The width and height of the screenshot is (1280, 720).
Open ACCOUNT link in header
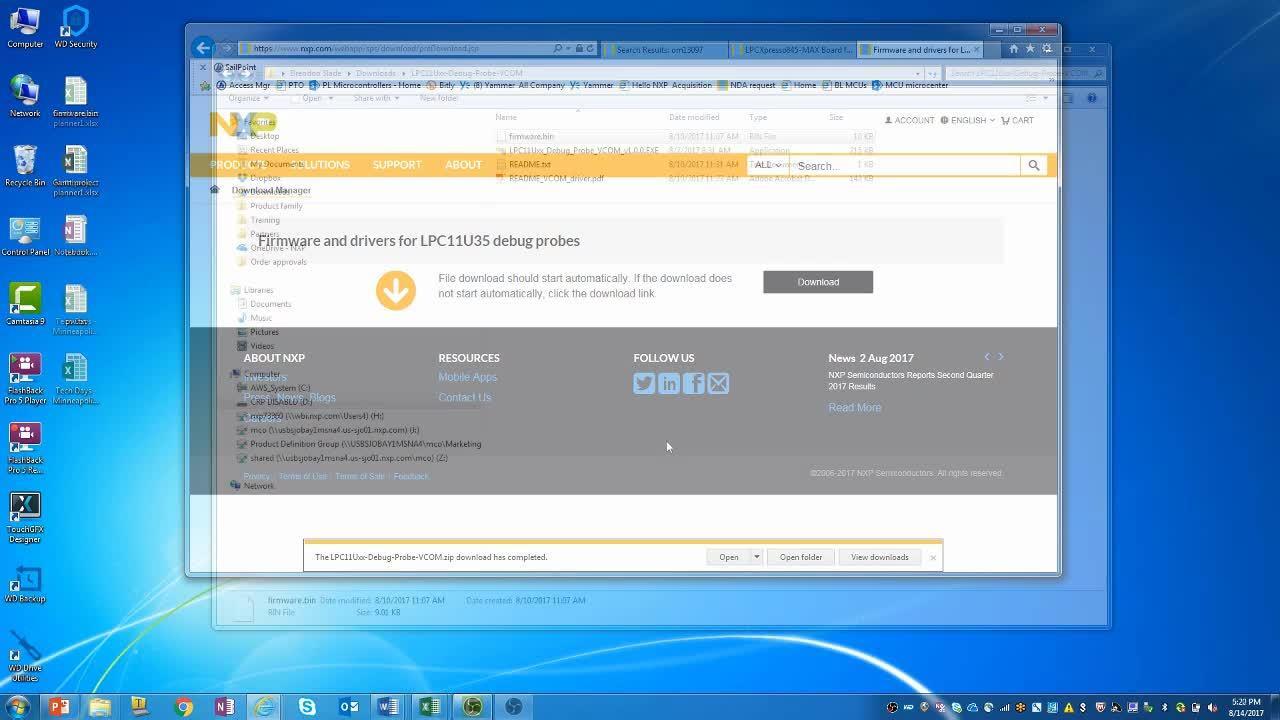pyautogui.click(x=909, y=120)
